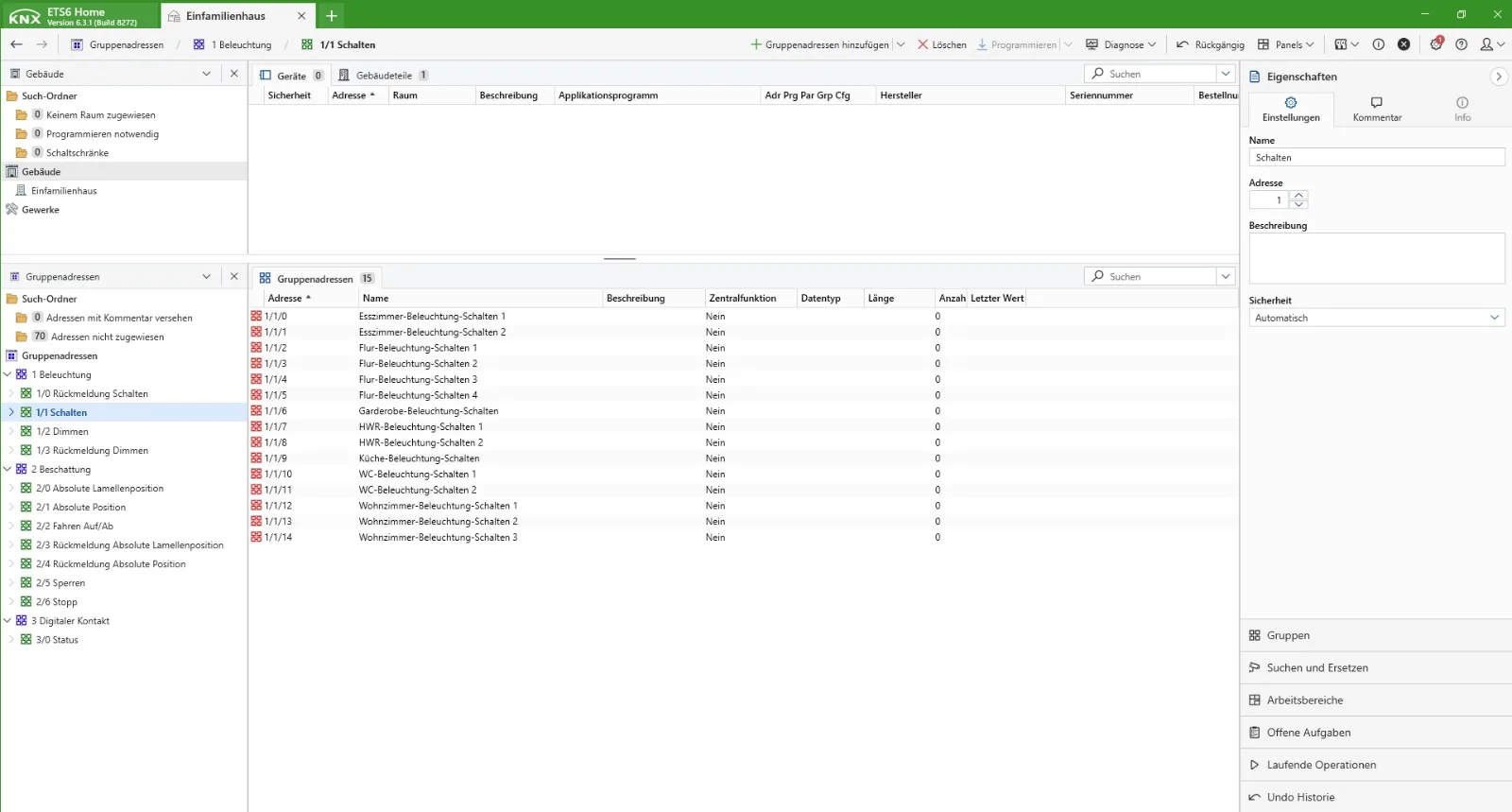Collapse the 2 Beschattung main group

pos(8,469)
